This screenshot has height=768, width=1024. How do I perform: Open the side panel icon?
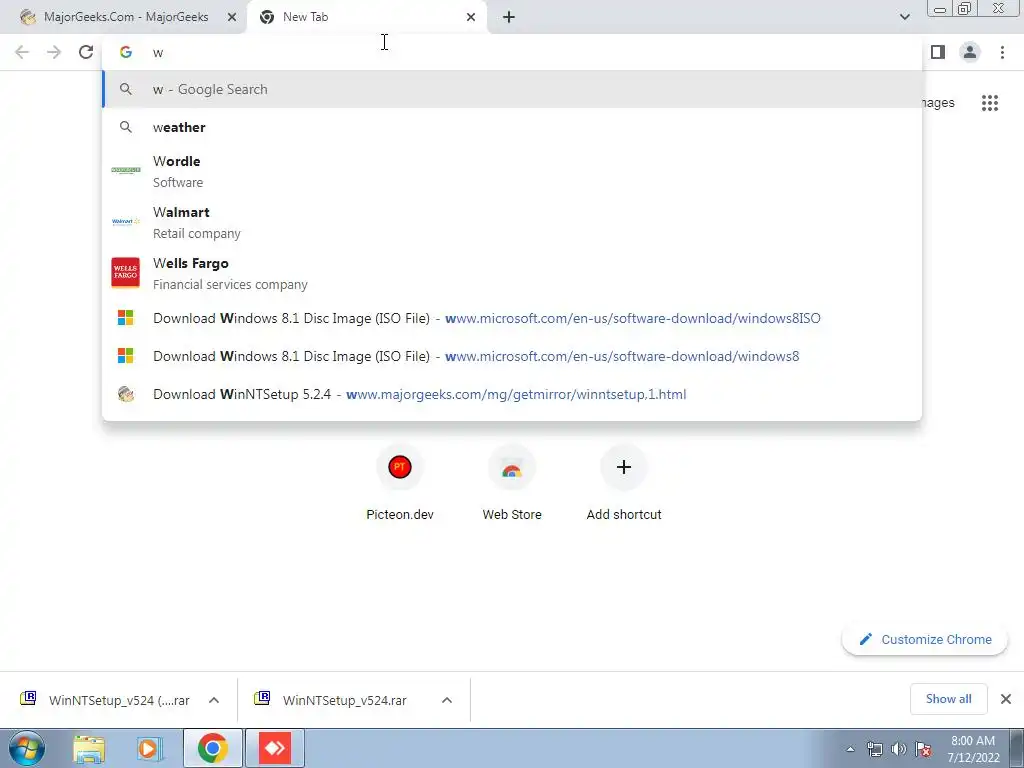coord(938,52)
